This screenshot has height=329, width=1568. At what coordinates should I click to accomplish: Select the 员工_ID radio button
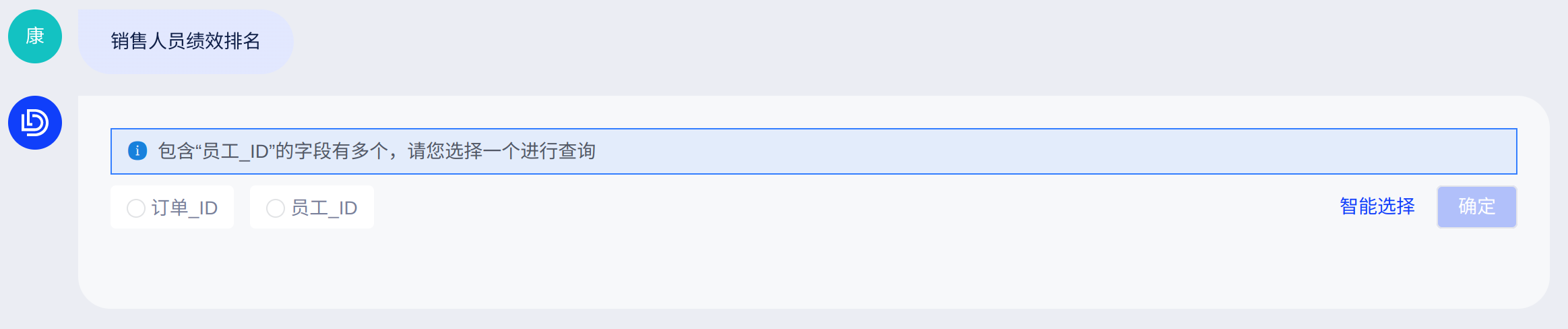point(276,208)
